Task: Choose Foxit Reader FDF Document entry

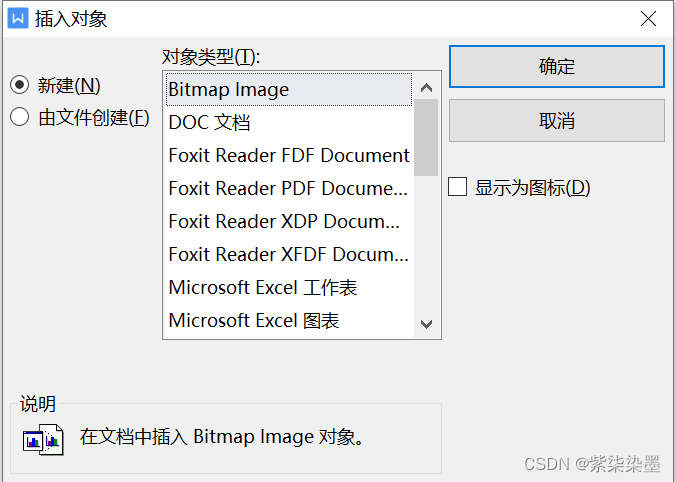Action: point(288,155)
